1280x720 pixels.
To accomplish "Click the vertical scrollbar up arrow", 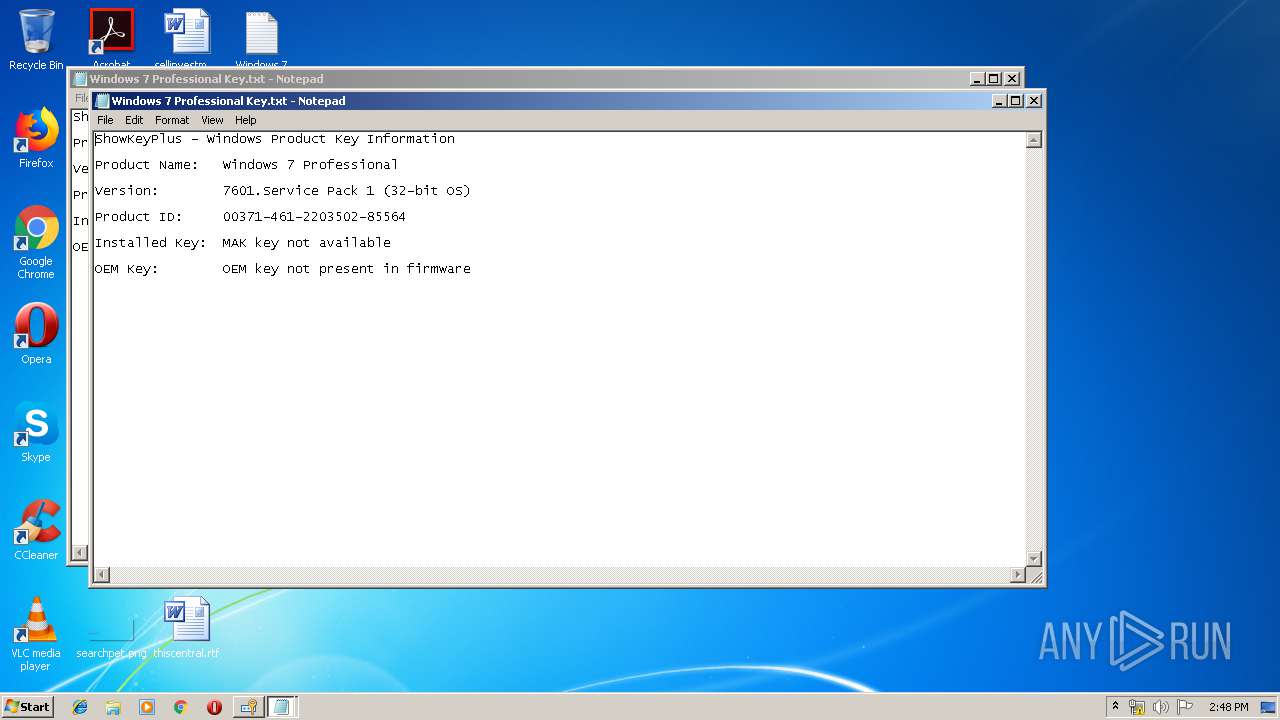I will tap(1034, 140).
